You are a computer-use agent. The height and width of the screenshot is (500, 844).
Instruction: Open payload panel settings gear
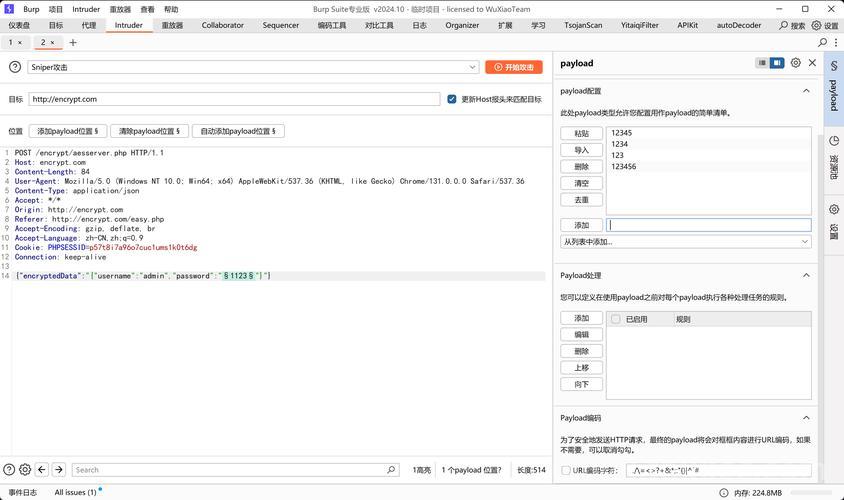pos(796,63)
